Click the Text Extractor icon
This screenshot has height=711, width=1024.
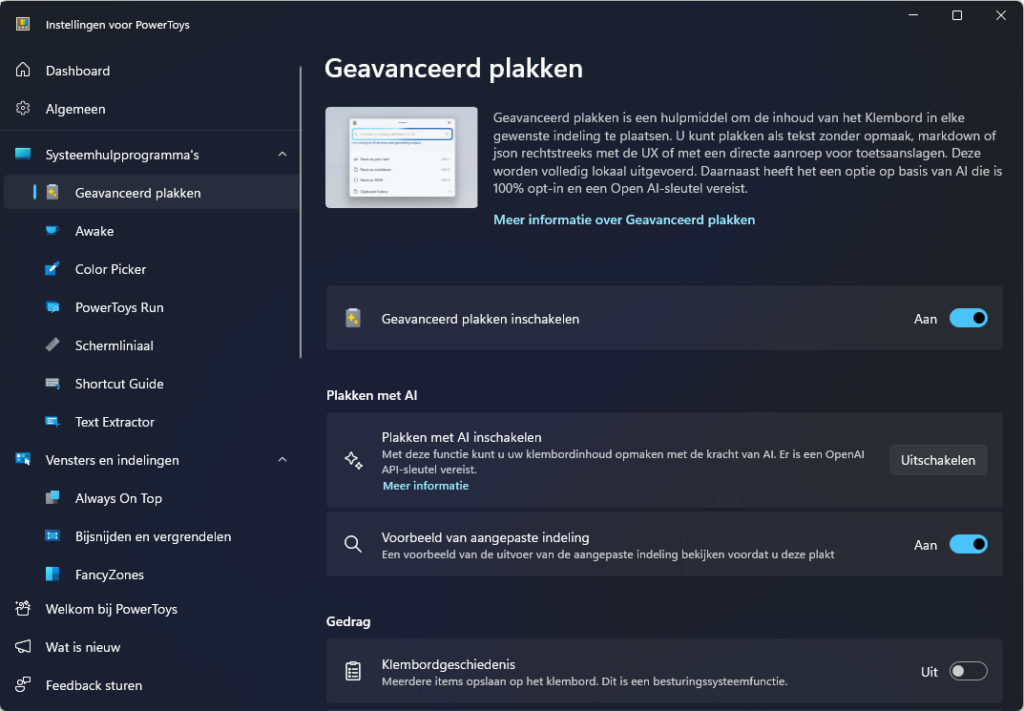(52, 421)
